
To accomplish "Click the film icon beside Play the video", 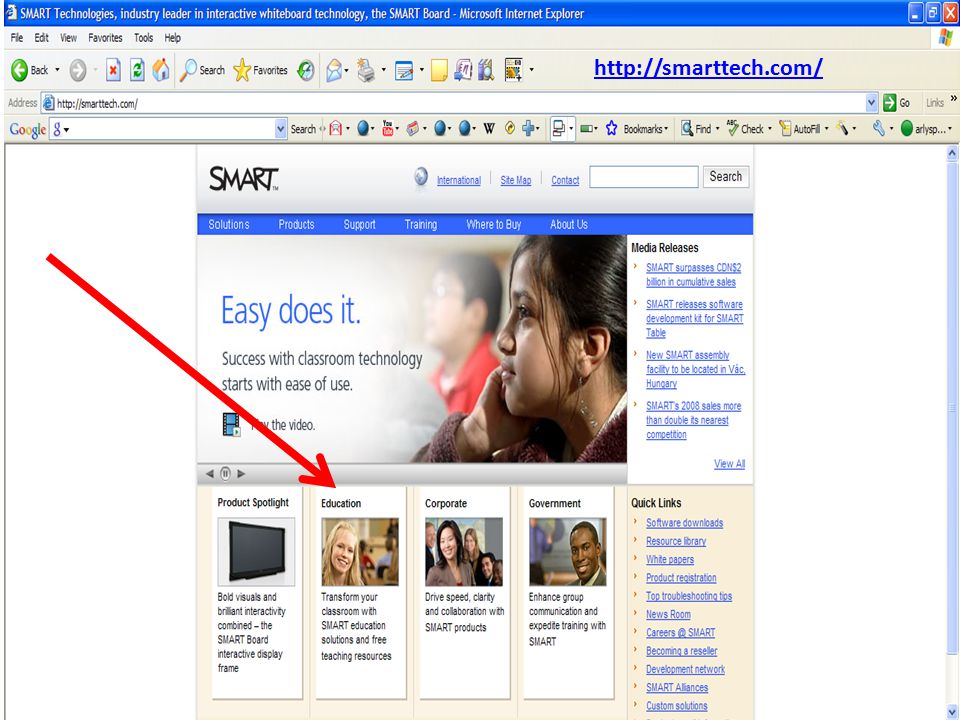I will click(231, 424).
